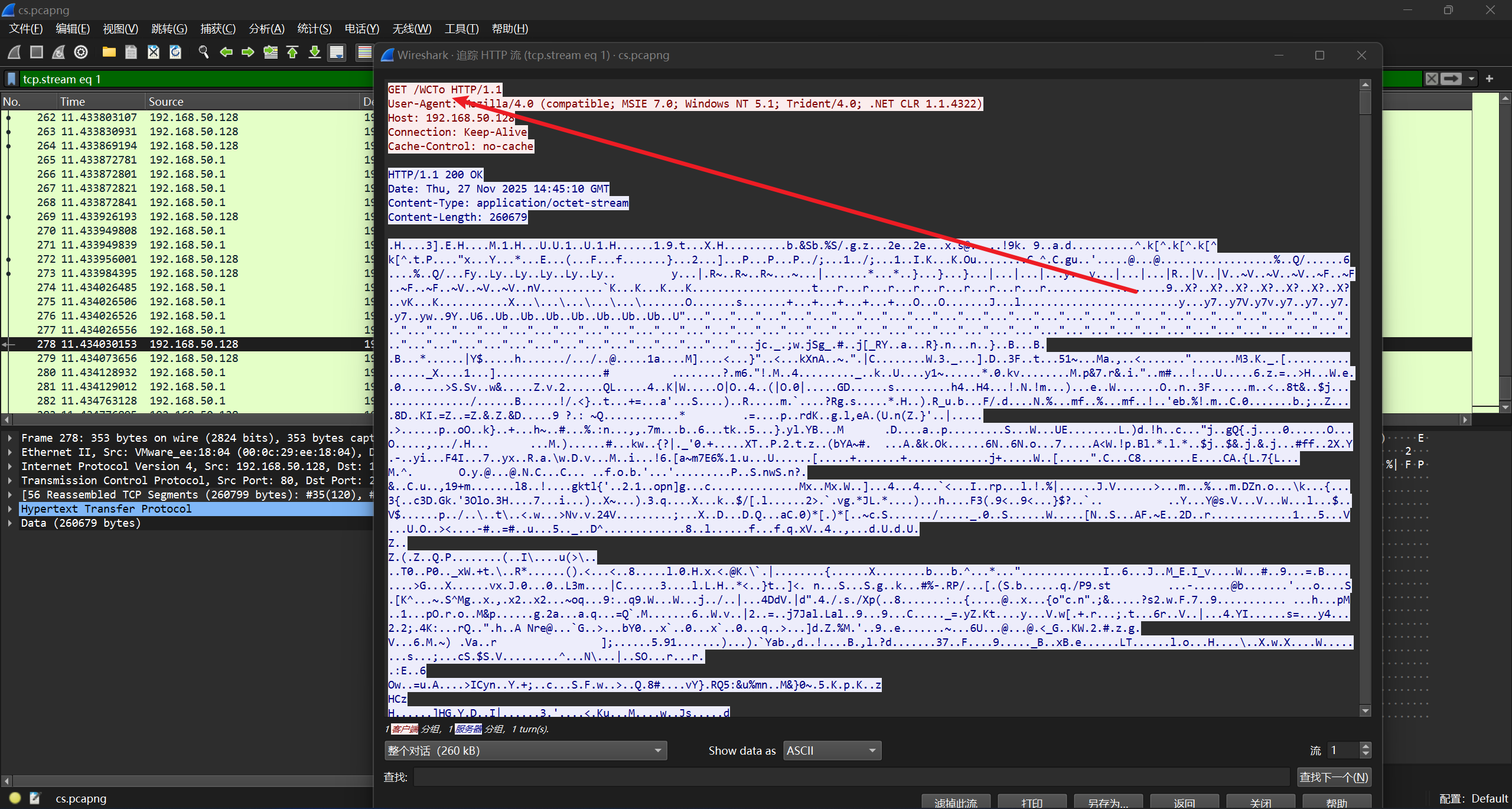Open capture options gear icon
Screen dimensions: 1512x809
tap(81, 53)
